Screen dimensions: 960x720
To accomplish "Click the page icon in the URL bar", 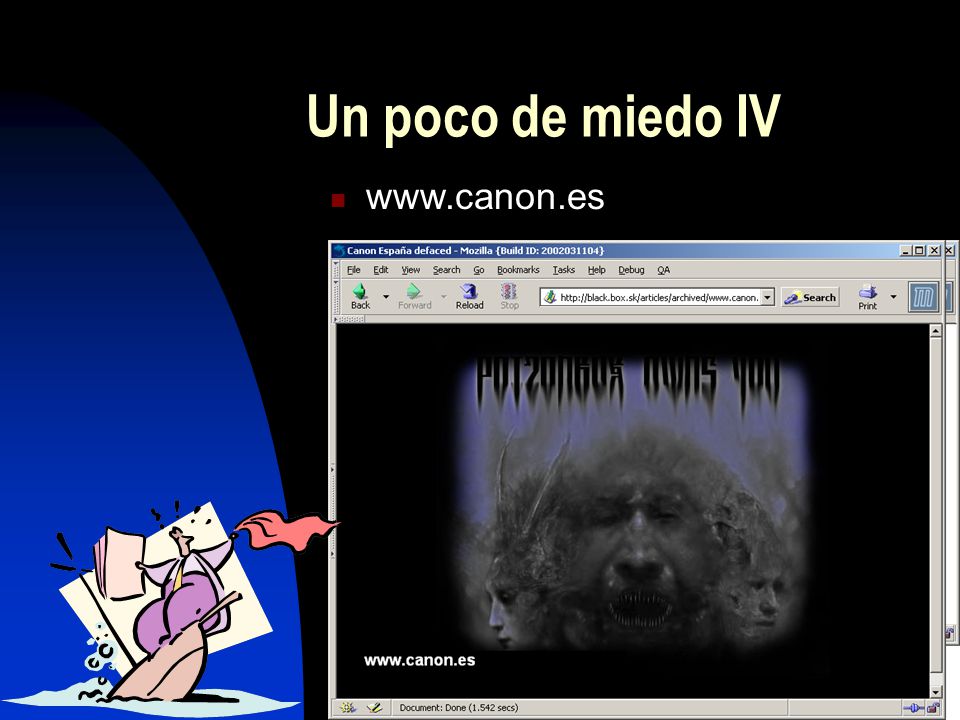I will pos(550,297).
